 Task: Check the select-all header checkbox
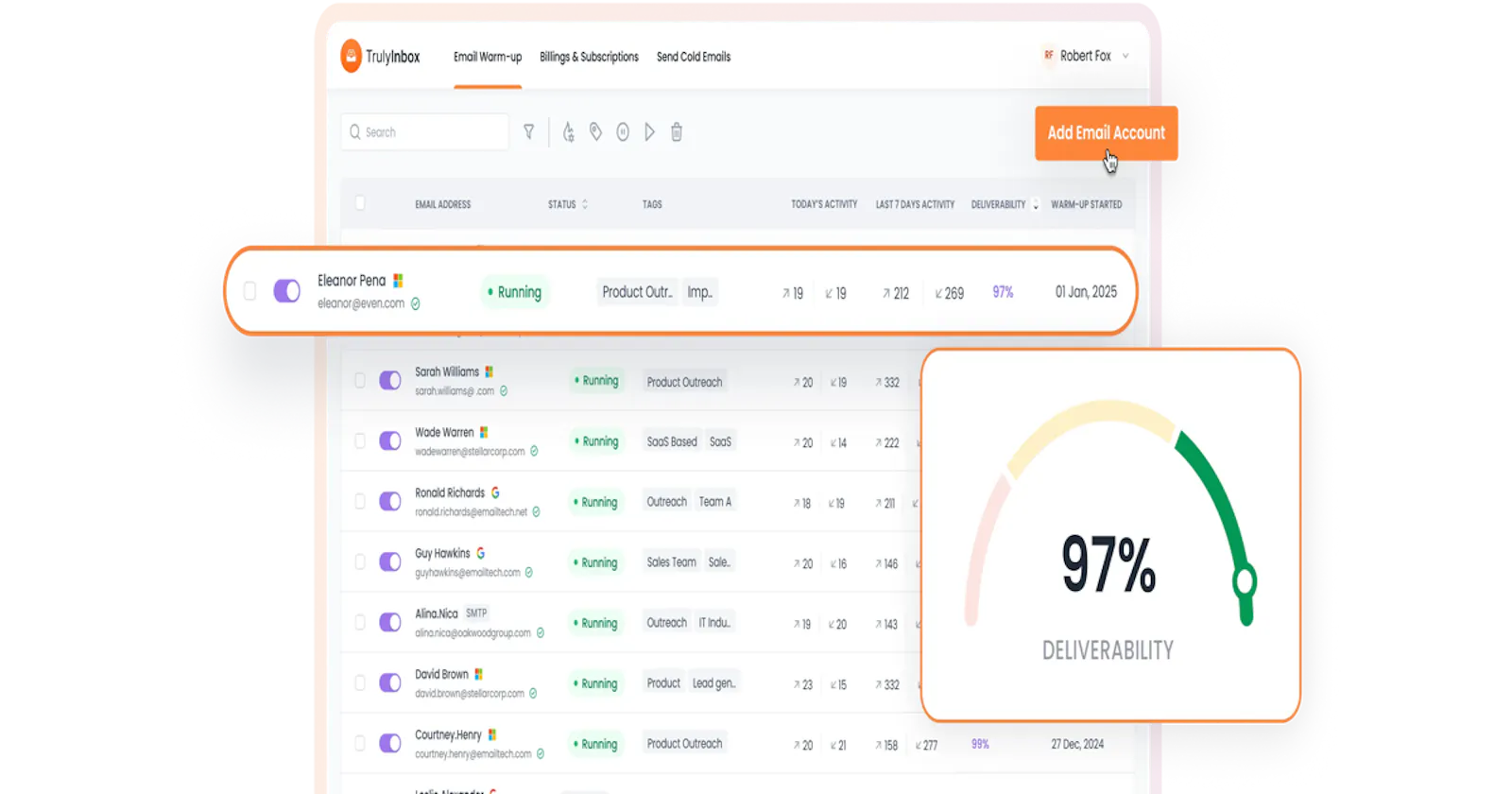(x=360, y=202)
